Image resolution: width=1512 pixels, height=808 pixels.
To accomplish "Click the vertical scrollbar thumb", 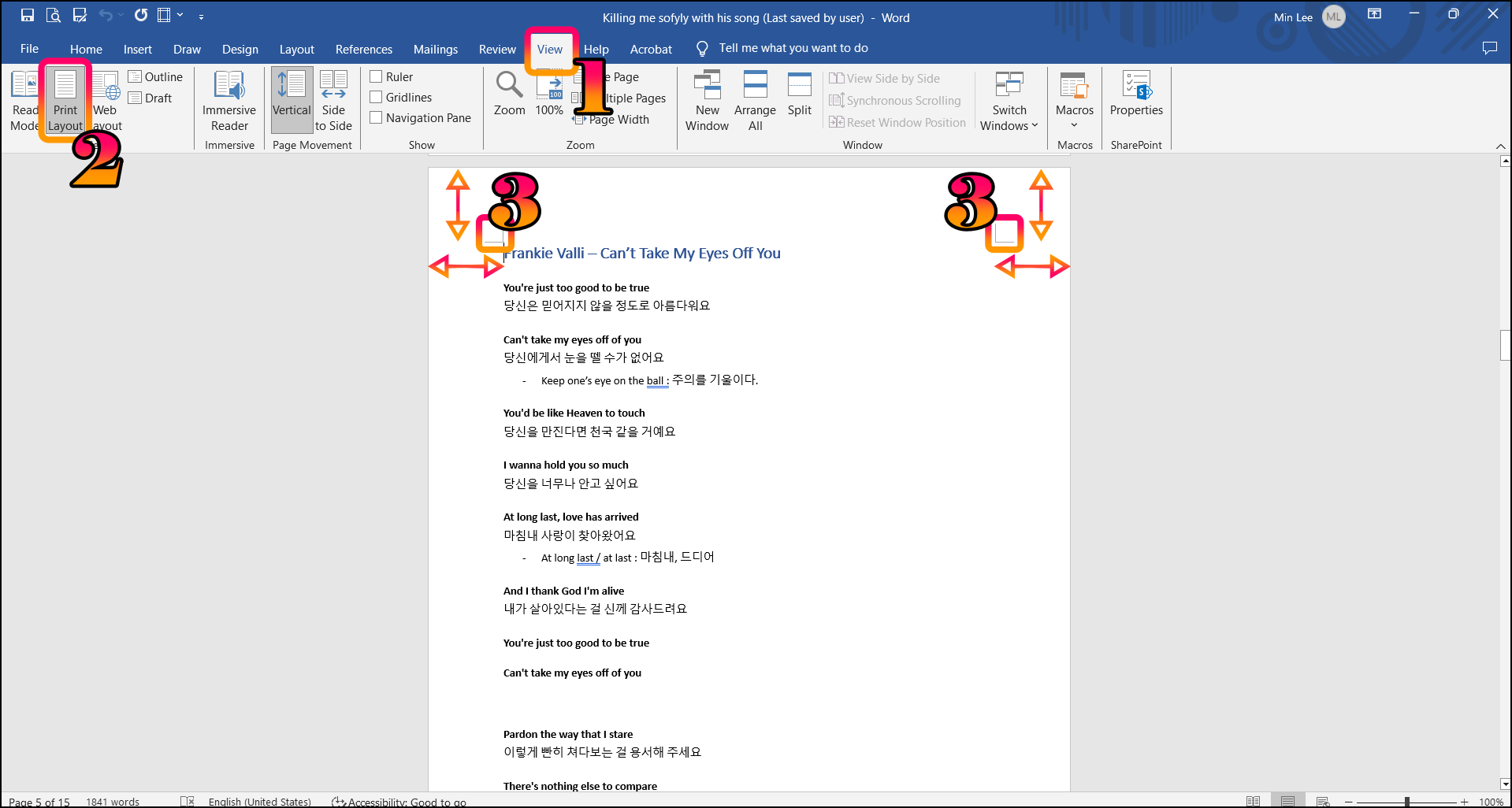I will pyautogui.click(x=1505, y=345).
